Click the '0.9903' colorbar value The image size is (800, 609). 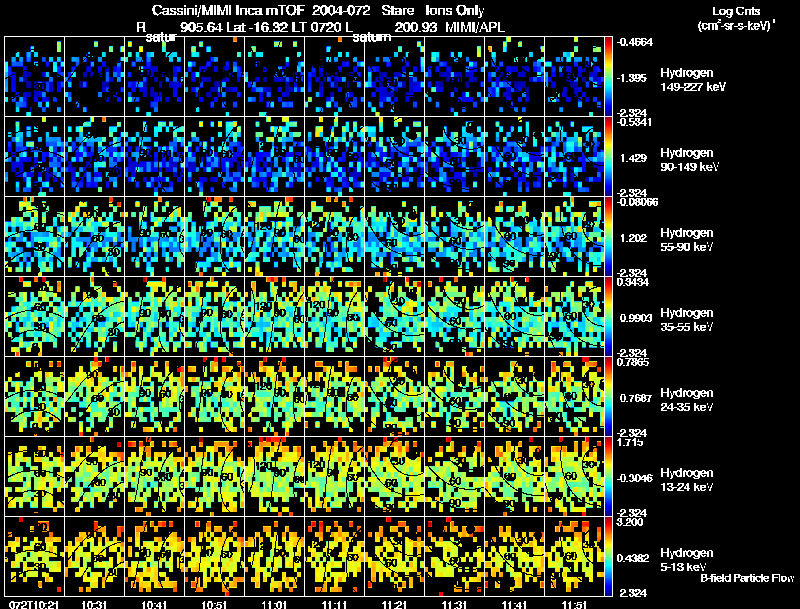click(x=636, y=318)
